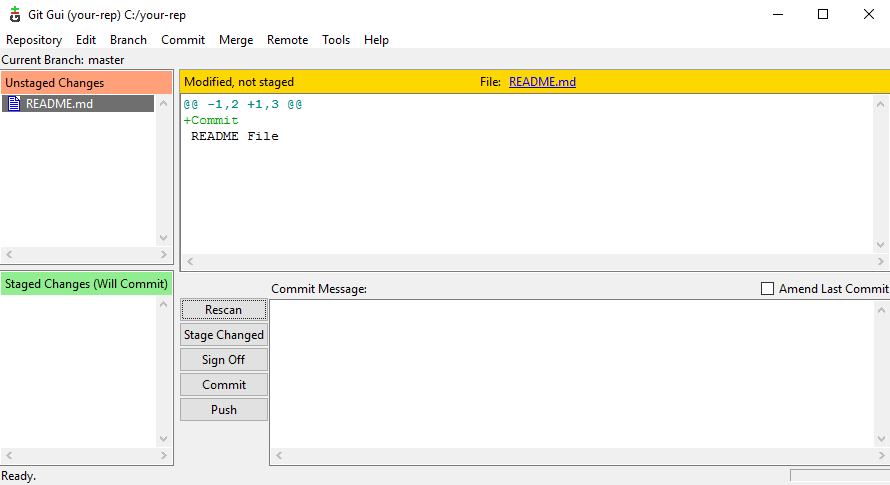890x485 pixels.
Task: Click the Push button
Action: coord(224,410)
